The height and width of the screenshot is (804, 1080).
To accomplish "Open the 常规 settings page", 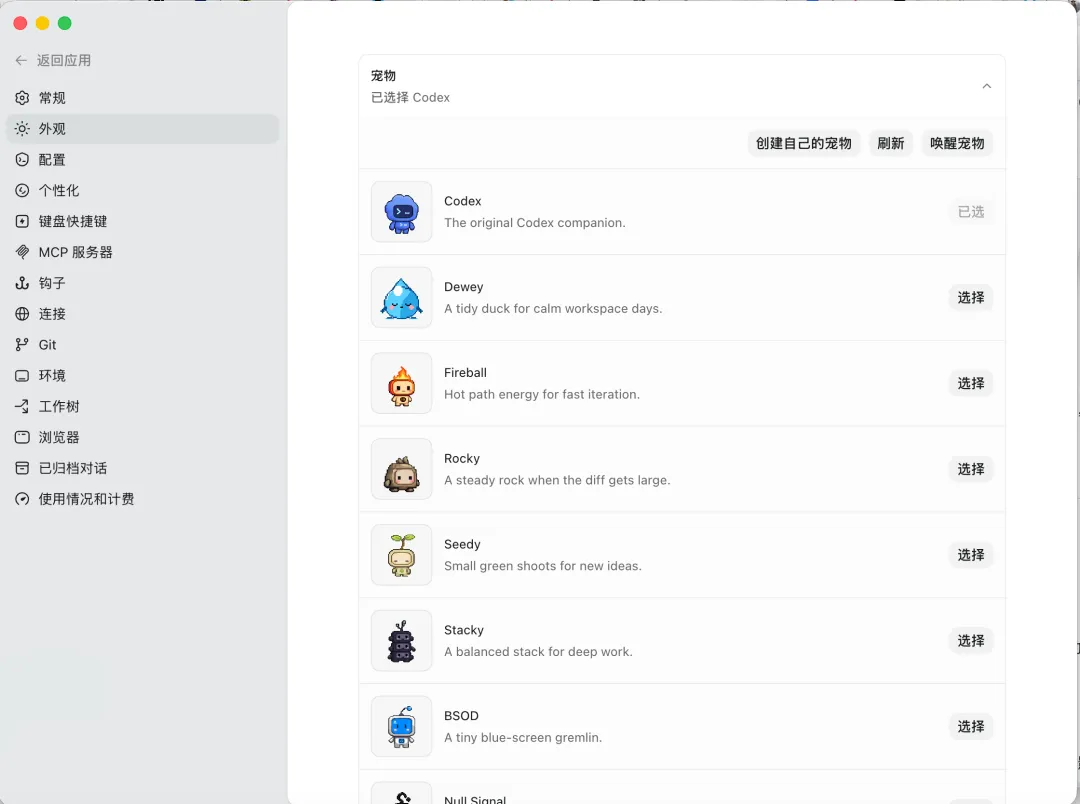I will [143, 98].
